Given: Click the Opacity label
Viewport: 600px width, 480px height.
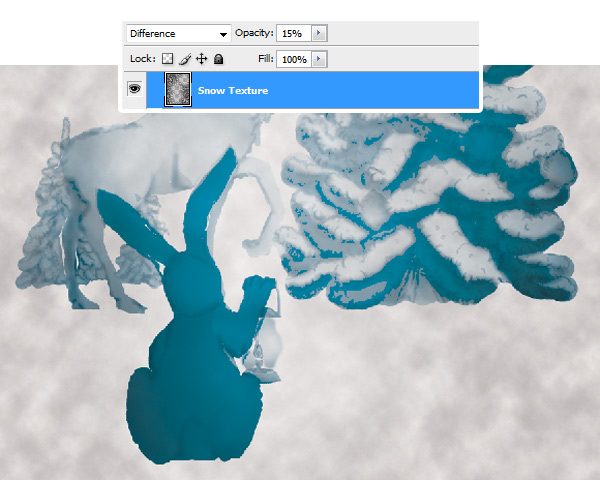Looking at the screenshot, I should pyautogui.click(x=254, y=33).
